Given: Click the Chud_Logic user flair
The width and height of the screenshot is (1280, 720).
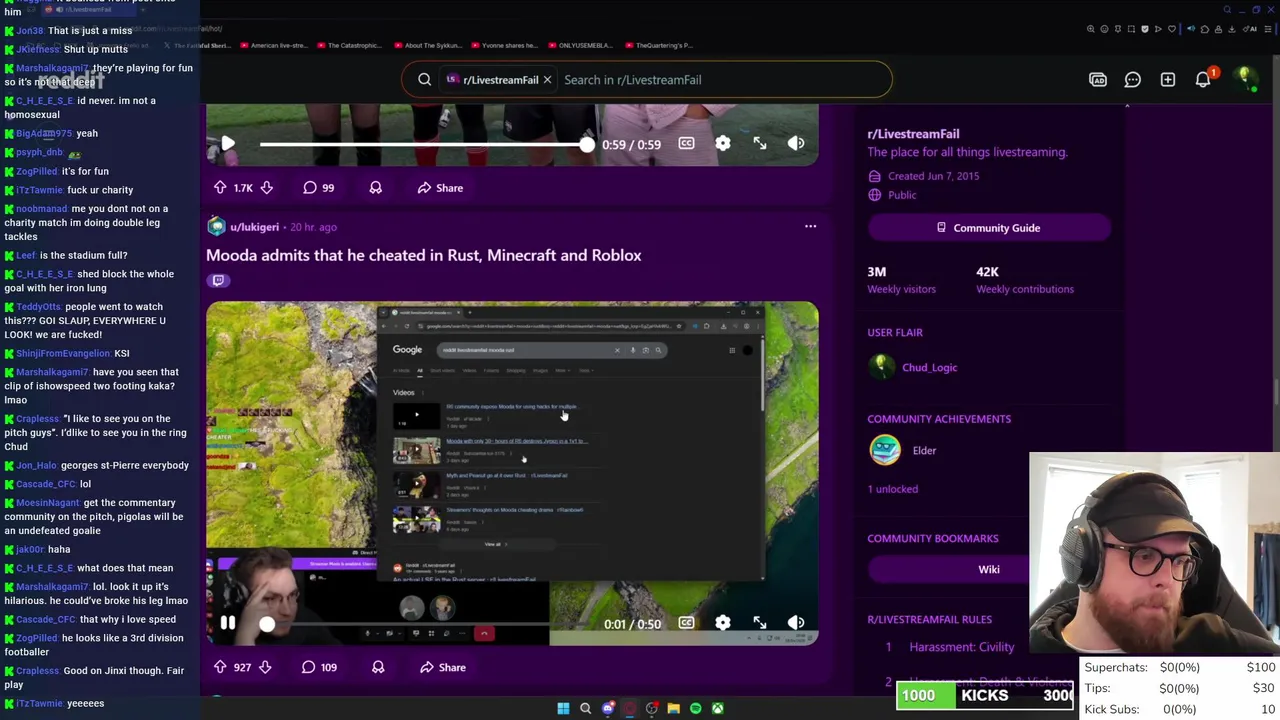Looking at the screenshot, I should (x=929, y=367).
